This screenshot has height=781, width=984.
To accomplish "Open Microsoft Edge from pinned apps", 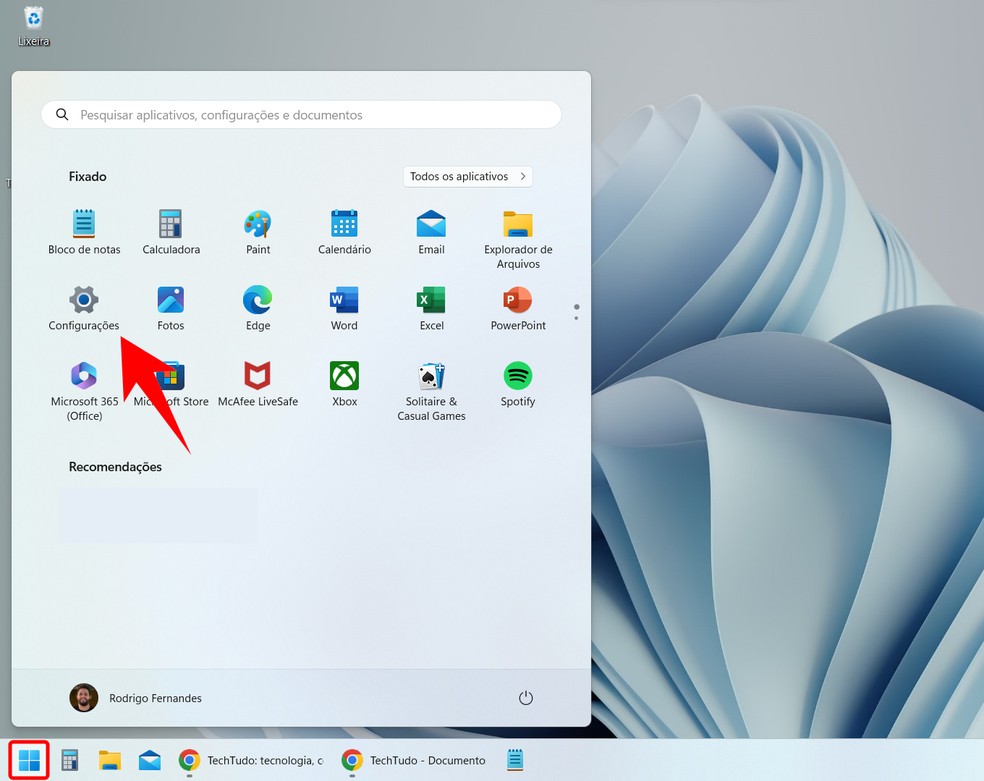I will pyautogui.click(x=258, y=308).
